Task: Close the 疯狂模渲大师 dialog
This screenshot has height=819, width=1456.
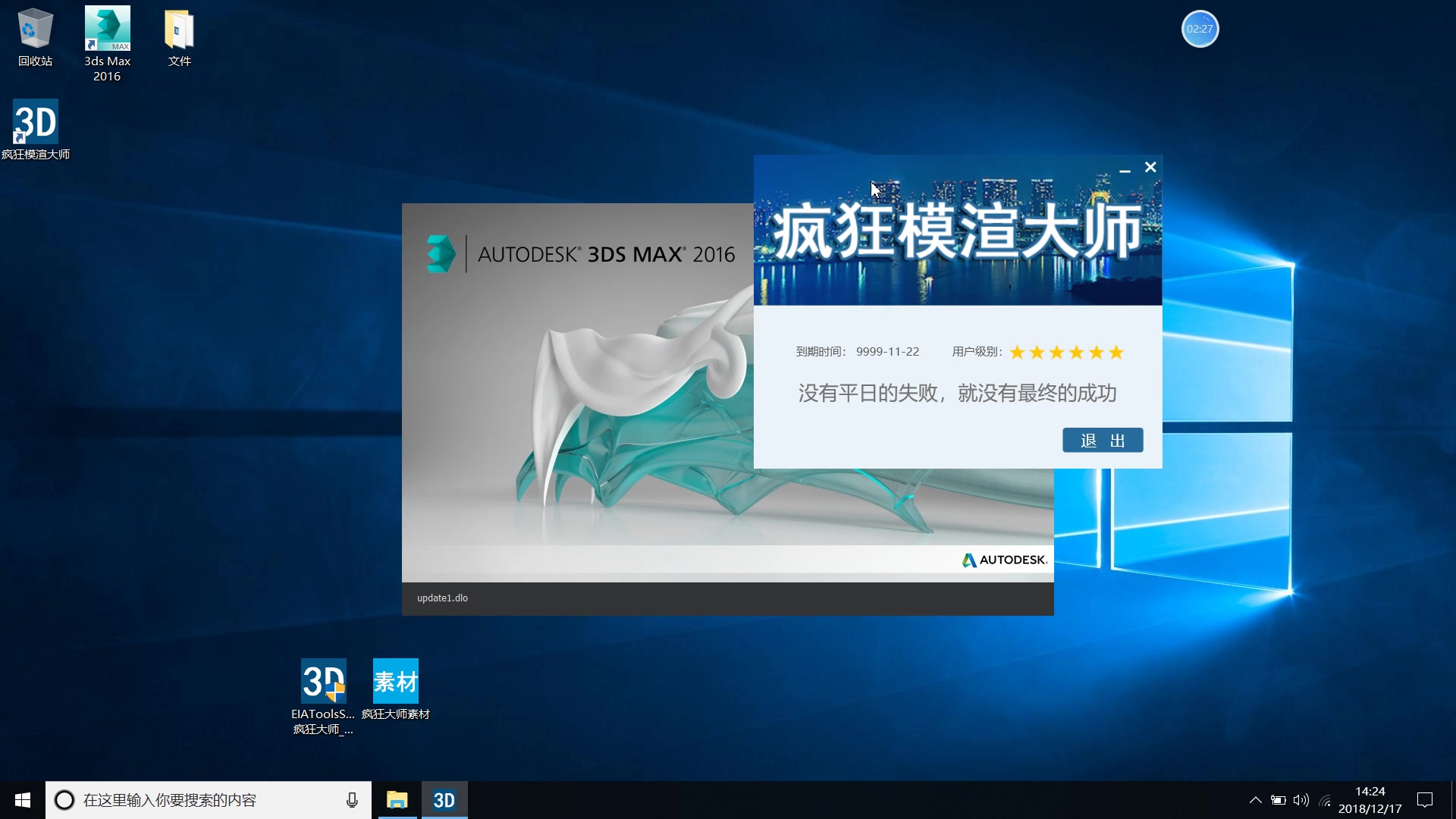Action: (x=1150, y=168)
